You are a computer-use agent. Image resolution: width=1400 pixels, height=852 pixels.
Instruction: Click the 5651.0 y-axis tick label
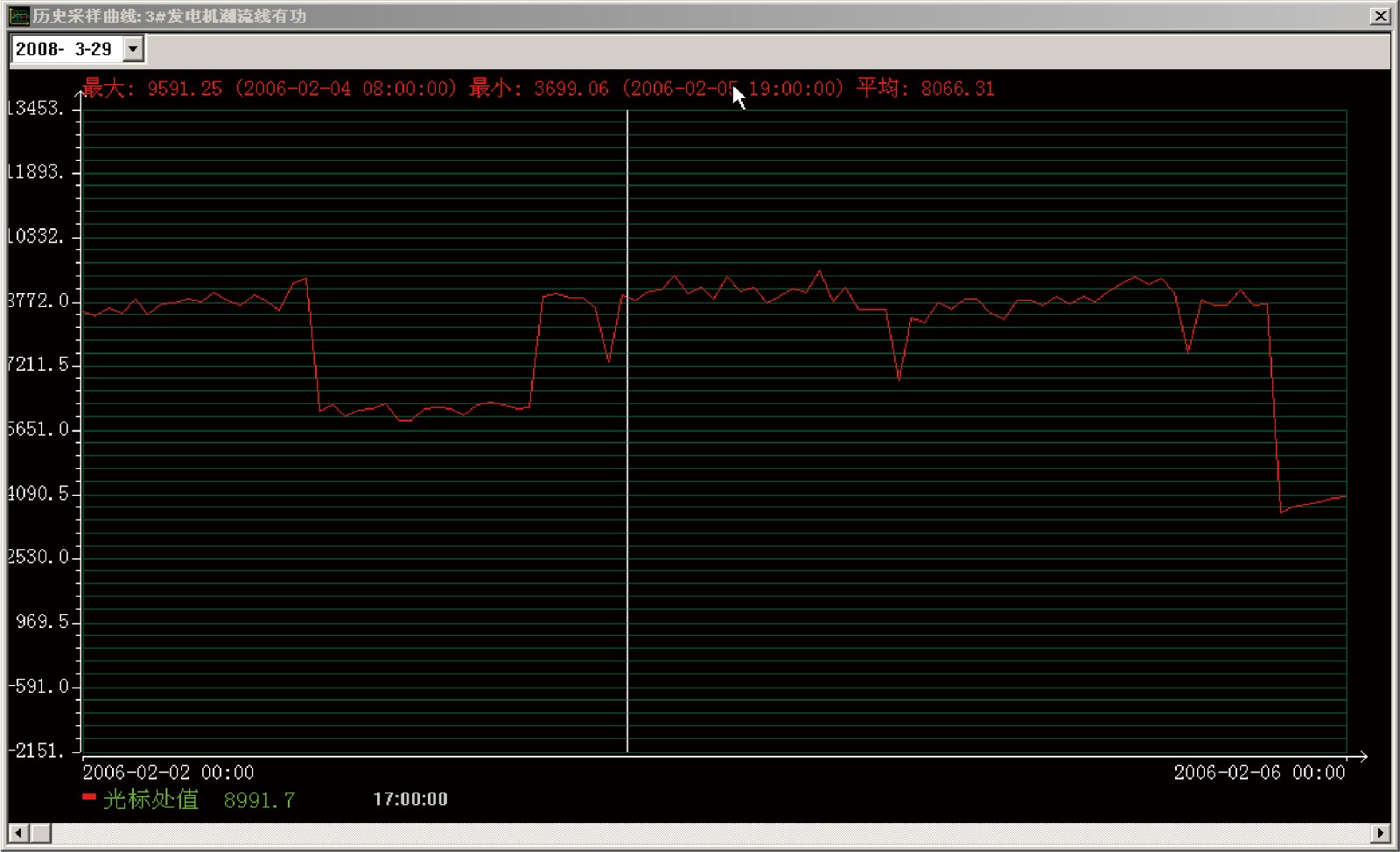[x=38, y=429]
